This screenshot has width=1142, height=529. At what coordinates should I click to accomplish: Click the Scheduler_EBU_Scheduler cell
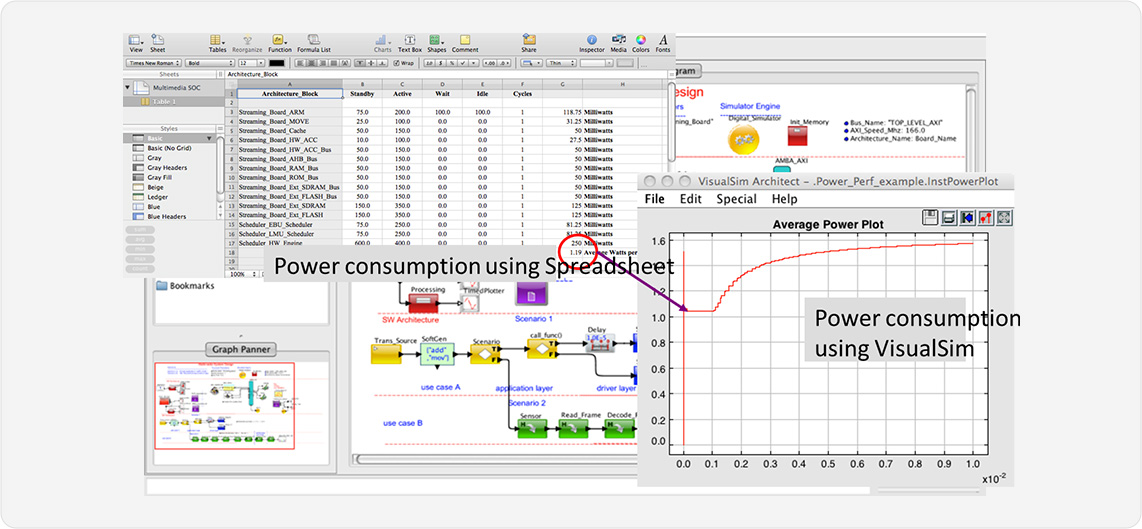(x=289, y=225)
